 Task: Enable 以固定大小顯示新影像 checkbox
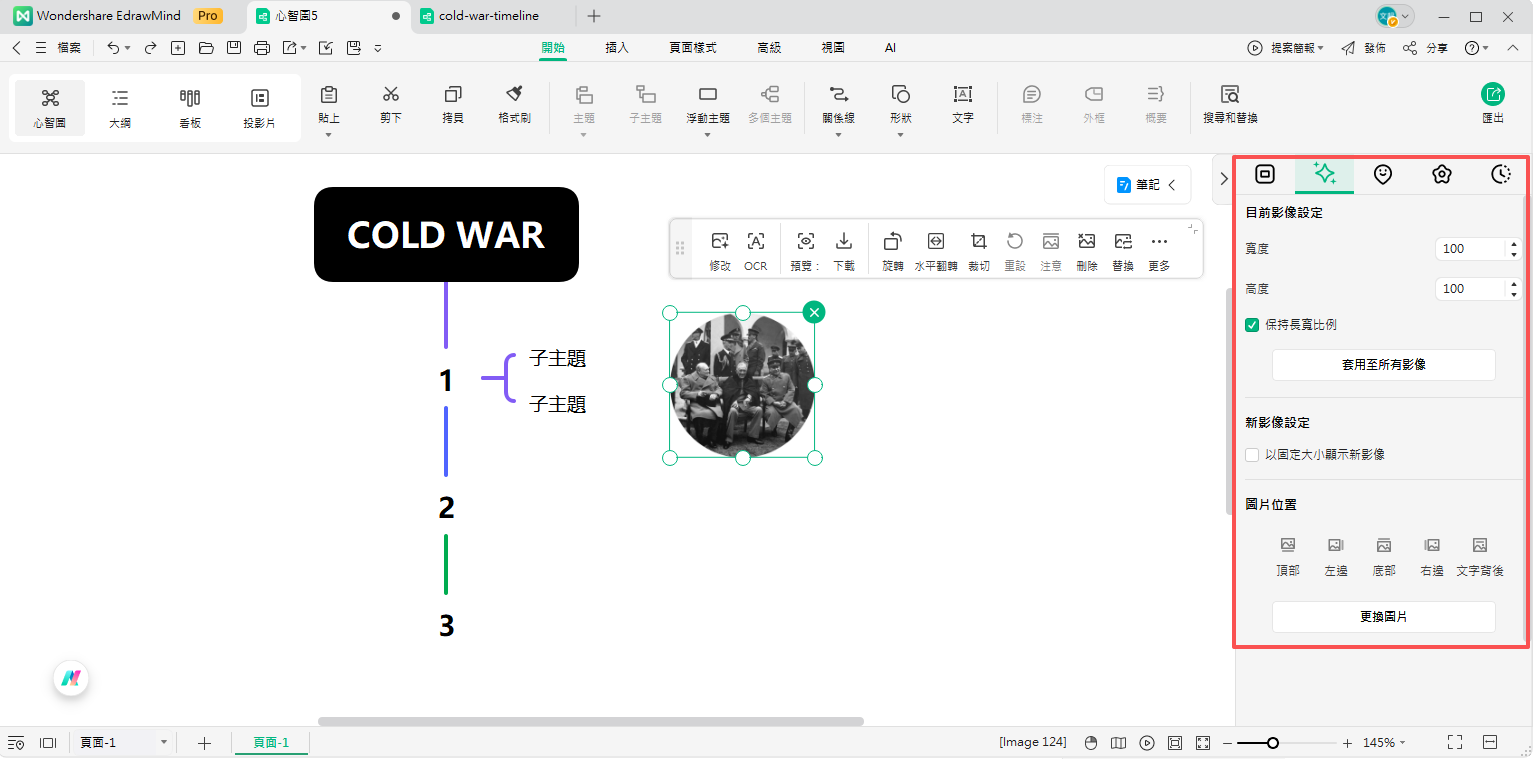click(x=1252, y=455)
